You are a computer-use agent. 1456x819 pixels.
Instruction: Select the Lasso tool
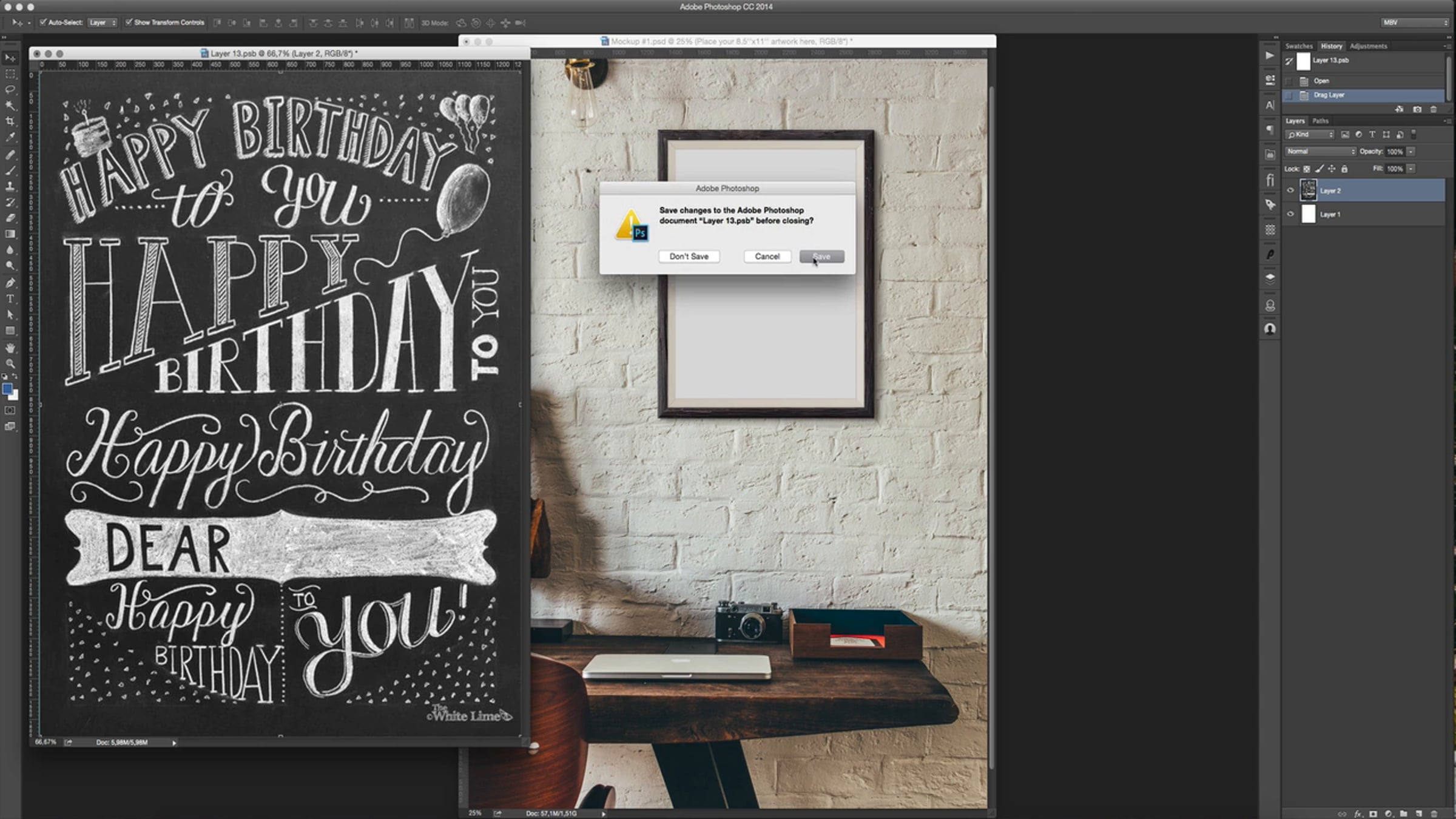click(10, 89)
